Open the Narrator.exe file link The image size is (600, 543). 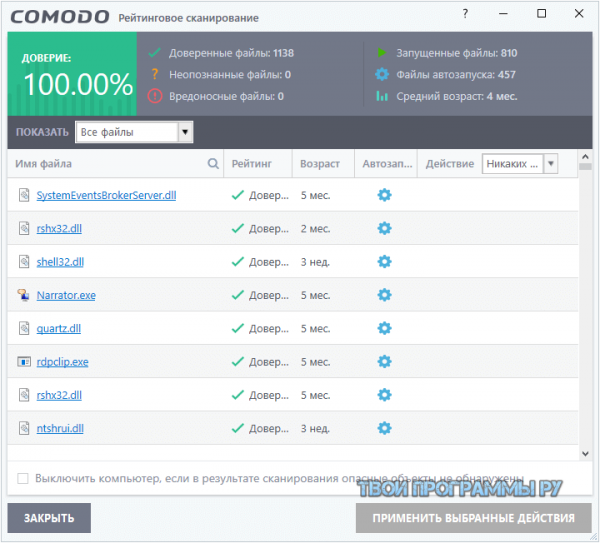click(66, 295)
